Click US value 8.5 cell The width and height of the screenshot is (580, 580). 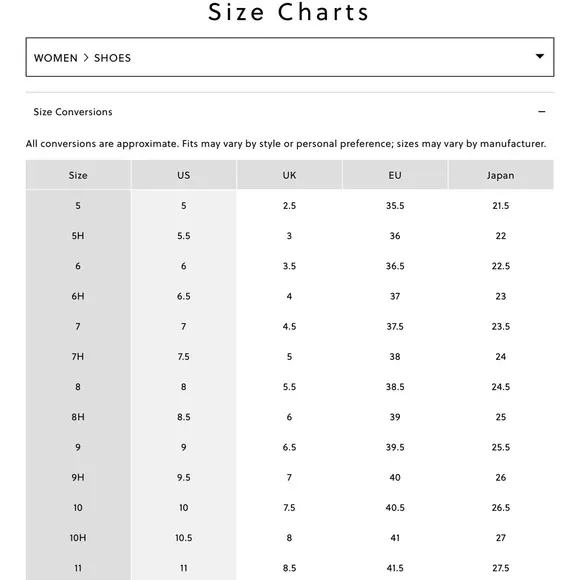point(183,417)
